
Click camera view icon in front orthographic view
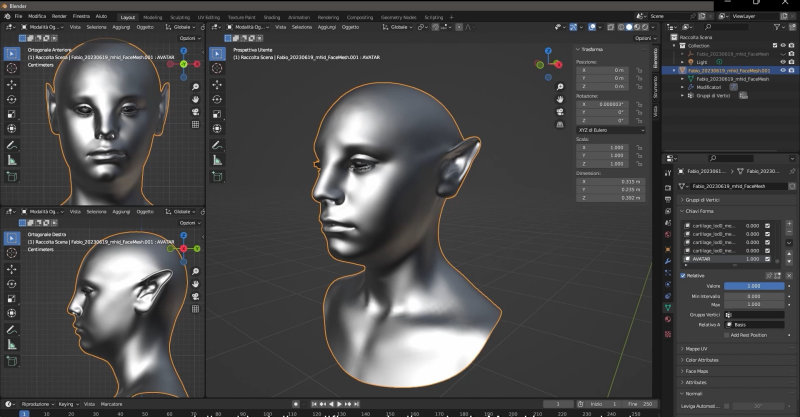pos(195,112)
